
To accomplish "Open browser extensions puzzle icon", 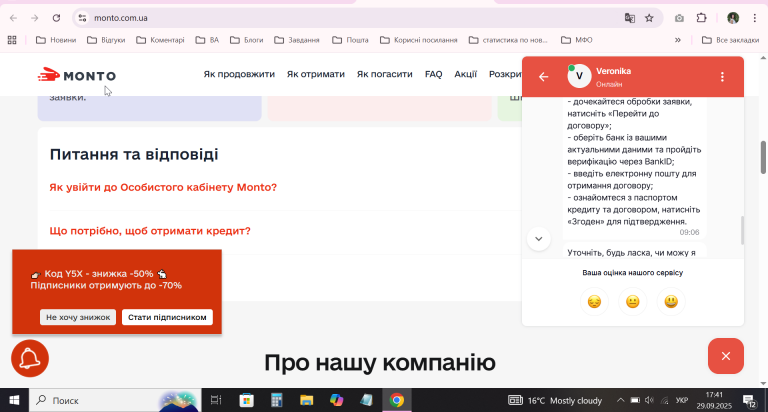I will tap(701, 18).
